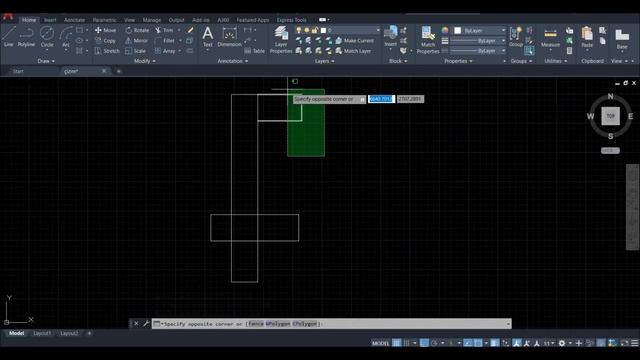
Task: Switch to Layout2 tab
Action: tap(69, 333)
